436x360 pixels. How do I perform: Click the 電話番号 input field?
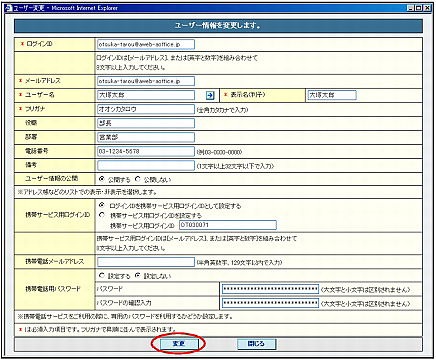[146, 151]
